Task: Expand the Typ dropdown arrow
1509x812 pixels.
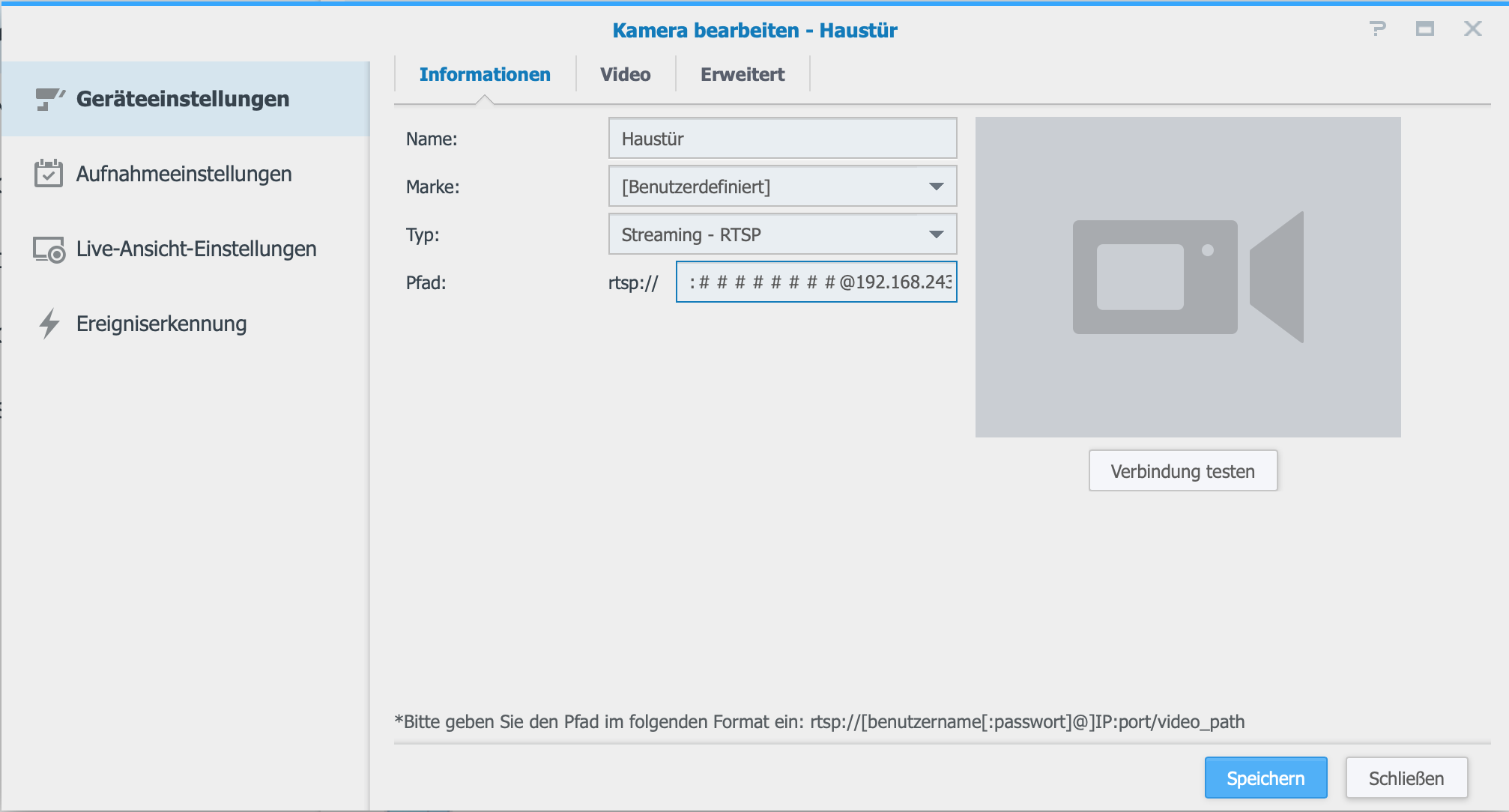Action: (936, 234)
